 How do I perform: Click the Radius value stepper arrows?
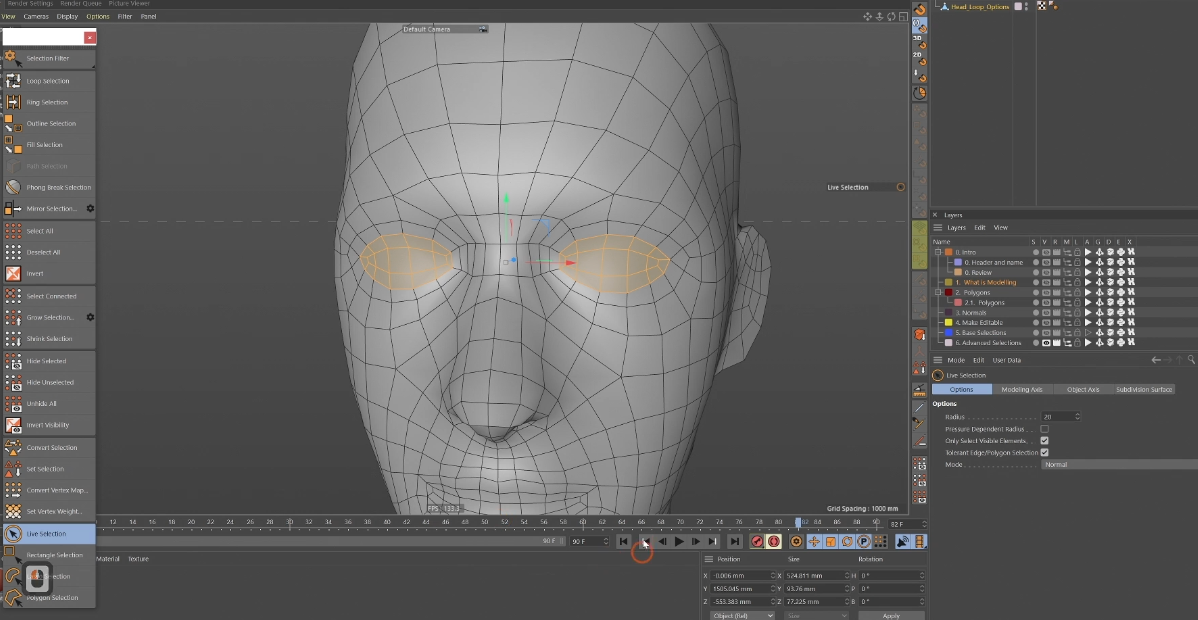click(1077, 417)
